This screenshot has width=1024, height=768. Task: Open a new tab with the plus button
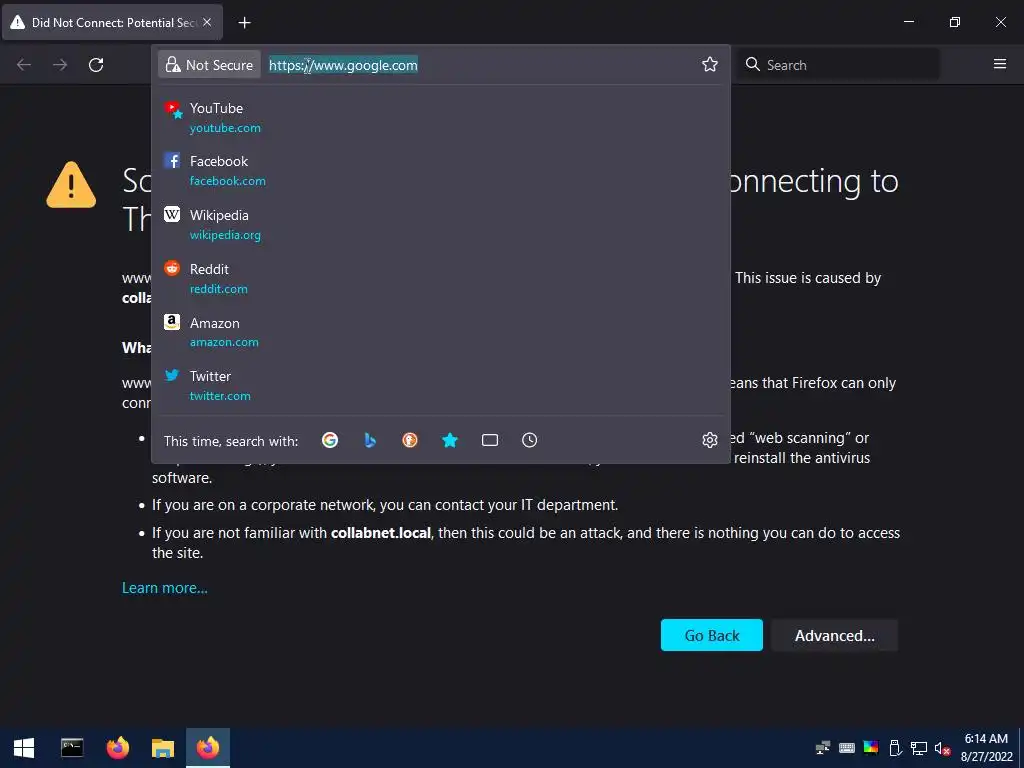tap(244, 23)
